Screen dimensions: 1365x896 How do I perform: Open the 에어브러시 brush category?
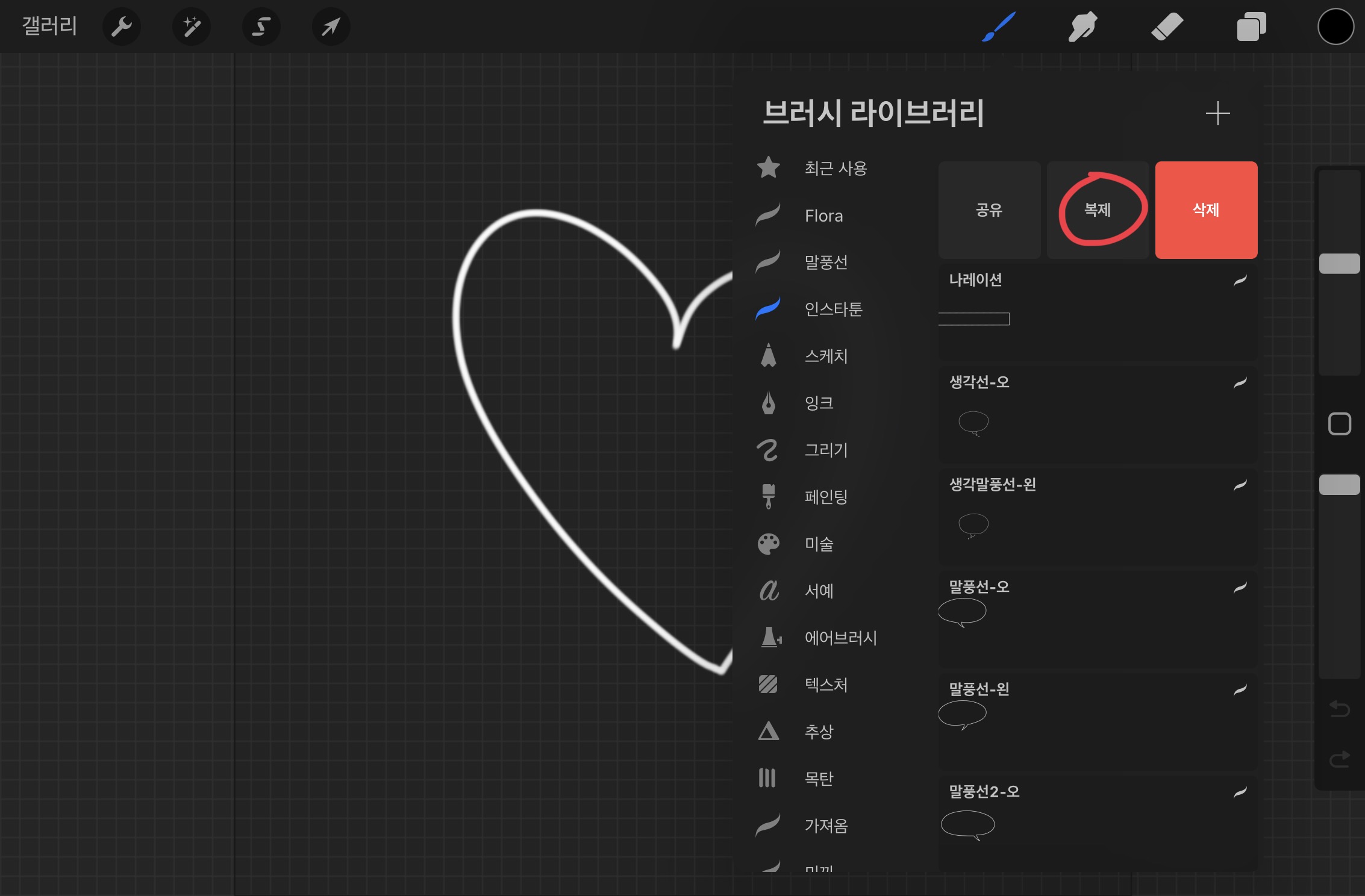pos(840,638)
